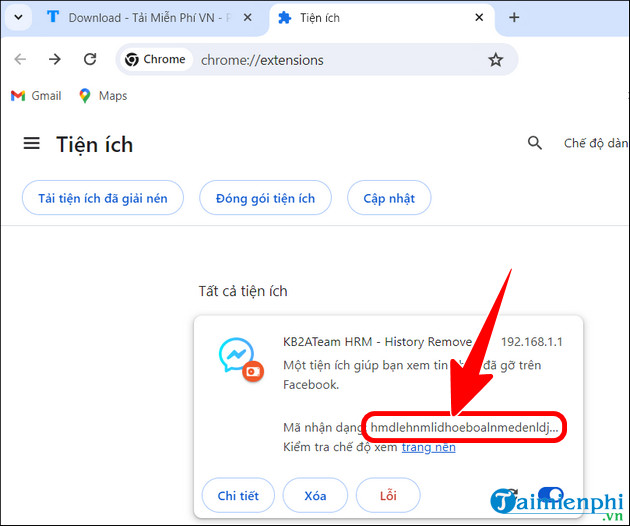Switch to the Download - Tải Miễn Phí VN tab
Screen dimensions: 630x526
point(149,18)
